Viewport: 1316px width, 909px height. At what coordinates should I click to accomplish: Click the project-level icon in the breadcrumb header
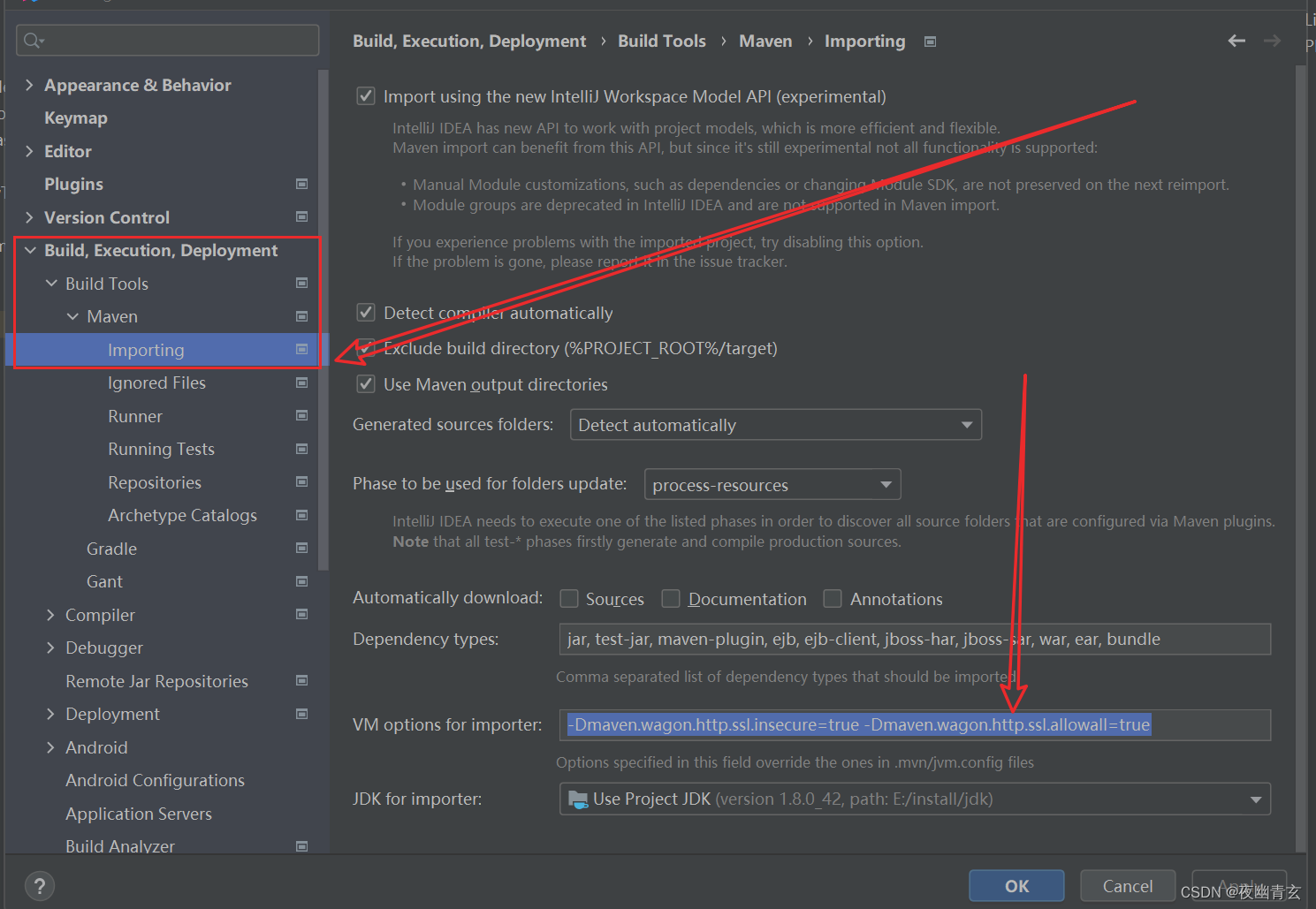click(x=930, y=42)
